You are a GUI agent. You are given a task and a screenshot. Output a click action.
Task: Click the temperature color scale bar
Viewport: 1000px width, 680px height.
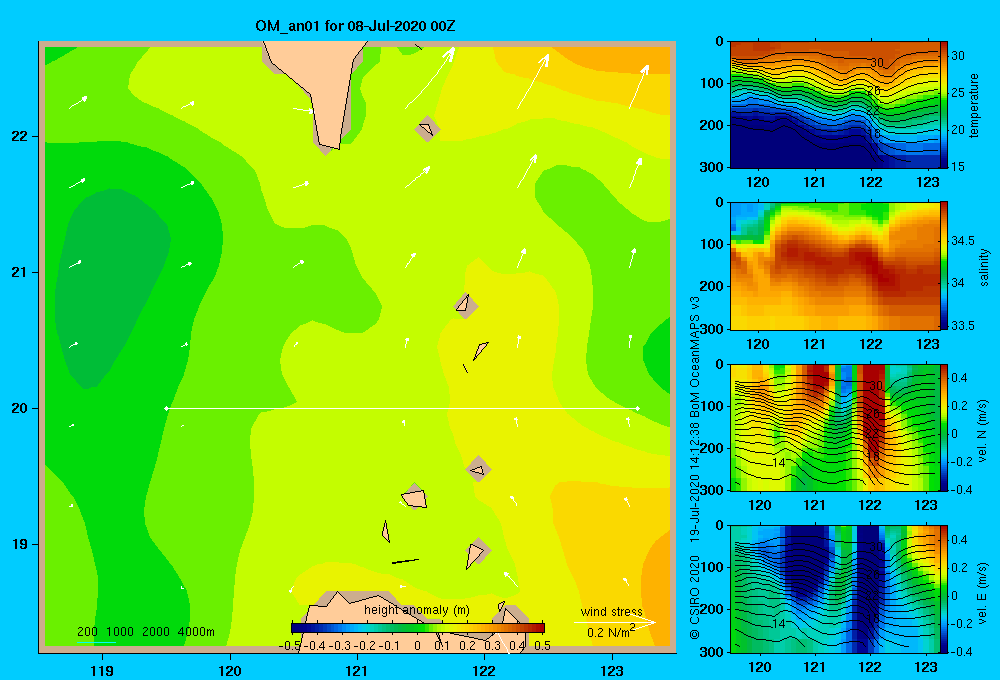pos(944,104)
